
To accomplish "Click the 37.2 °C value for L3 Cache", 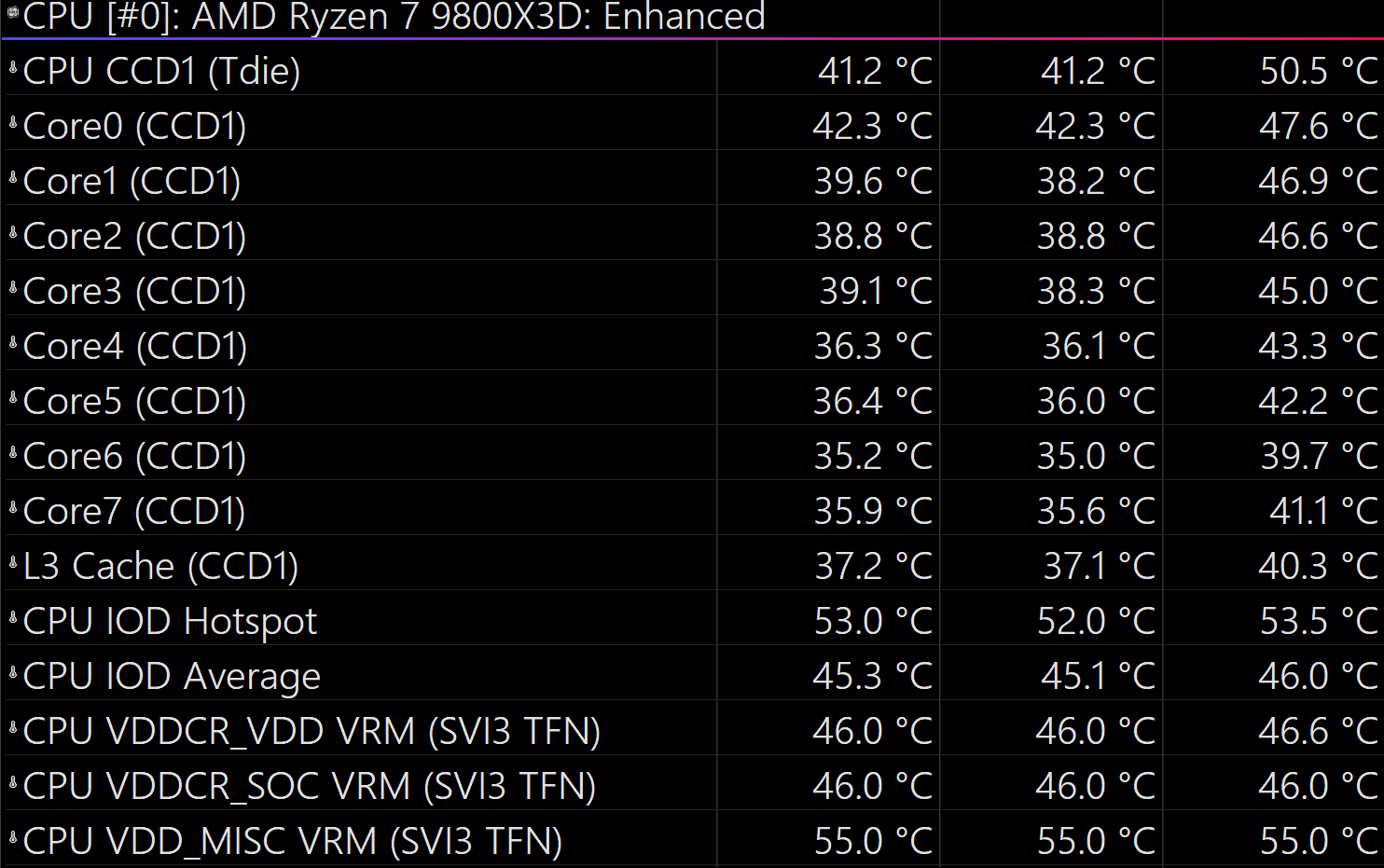I will click(873, 567).
